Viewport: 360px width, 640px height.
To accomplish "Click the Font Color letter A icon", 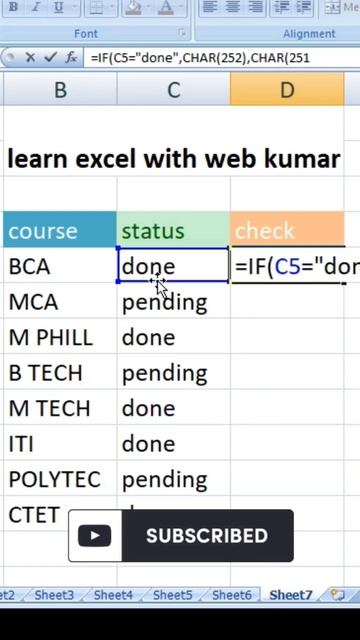I will (168, 7).
